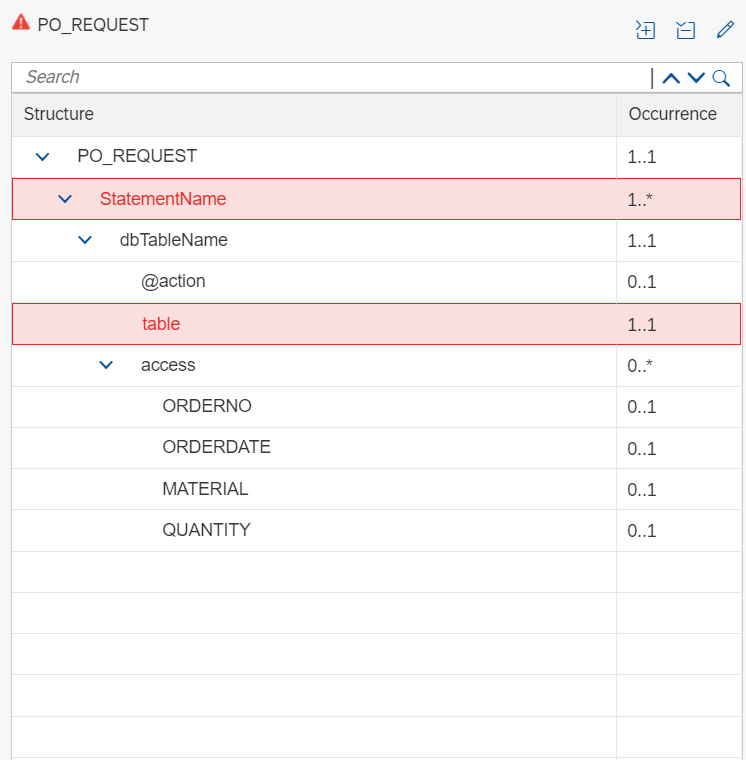Screen dimensions: 746x760
Task: Select the MATERIAL field
Action: (x=205, y=489)
